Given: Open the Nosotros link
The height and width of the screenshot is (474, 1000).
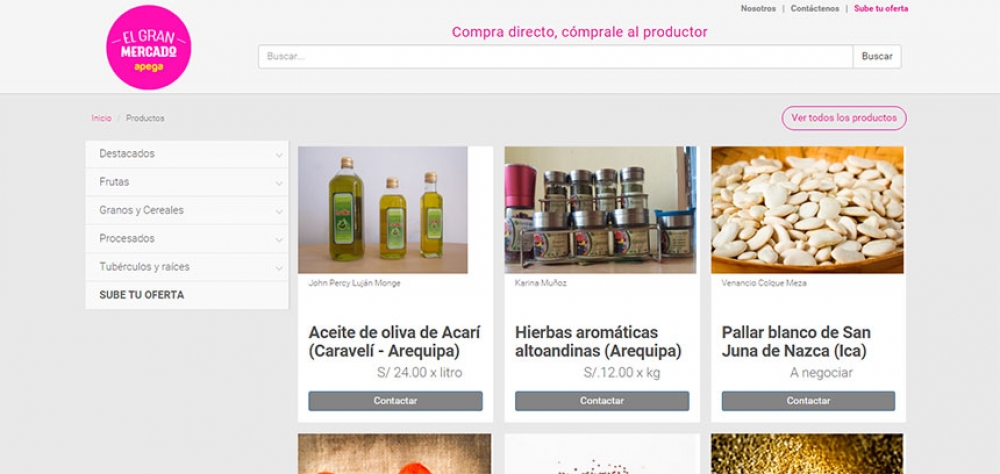Looking at the screenshot, I should tap(758, 8).
